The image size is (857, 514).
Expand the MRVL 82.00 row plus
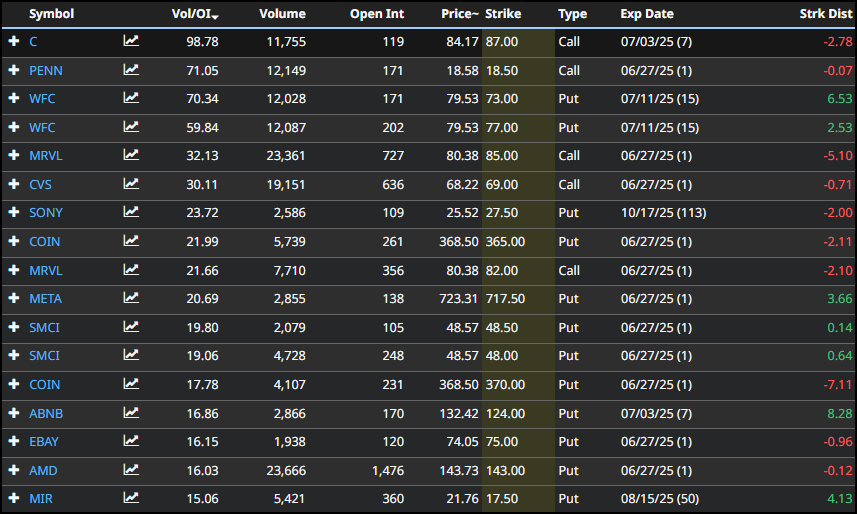click(x=14, y=270)
